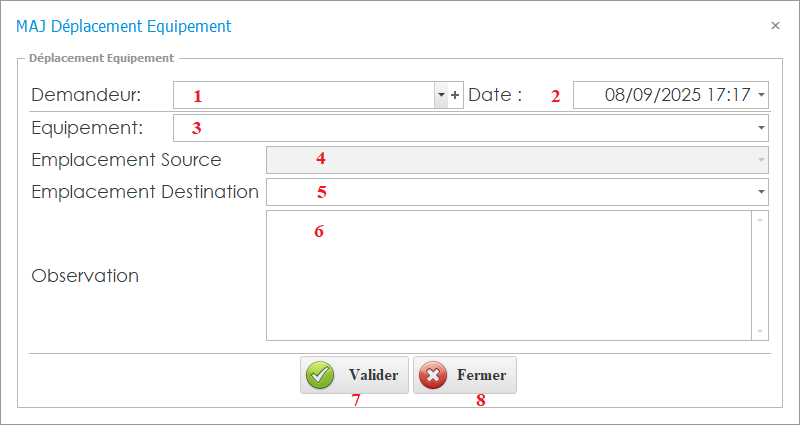The image size is (800, 425).
Task: Expand the Equipement dropdown list
Action: (x=762, y=128)
